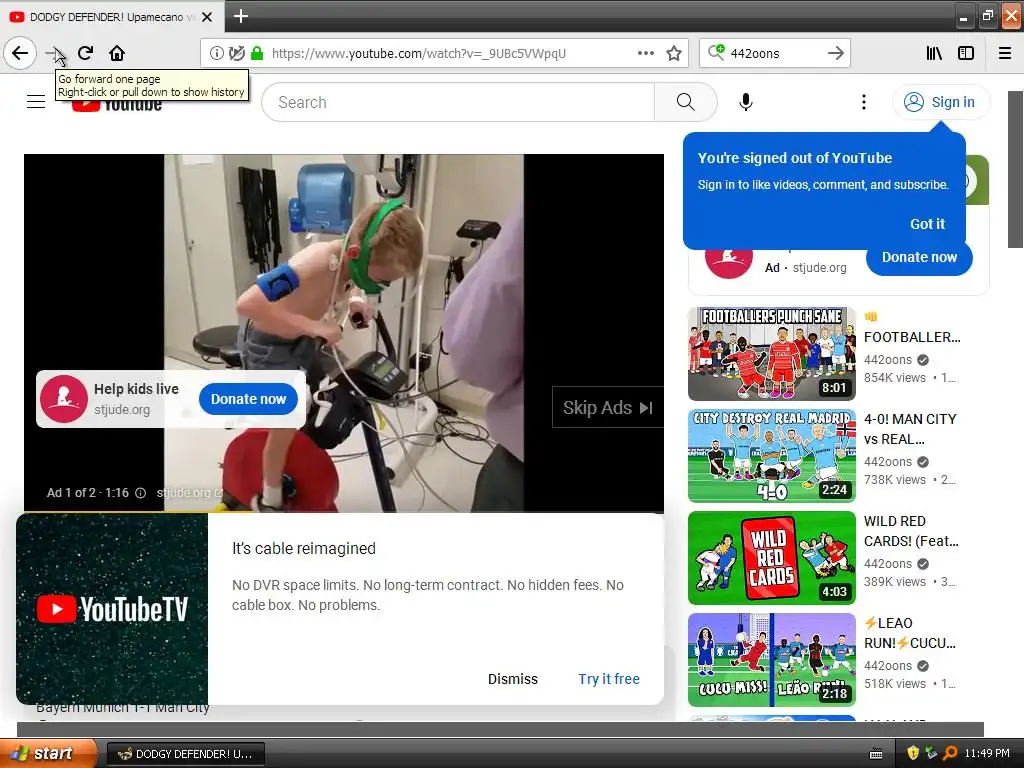Submit the 442oons search arrow
The image size is (1024, 768).
click(836, 53)
